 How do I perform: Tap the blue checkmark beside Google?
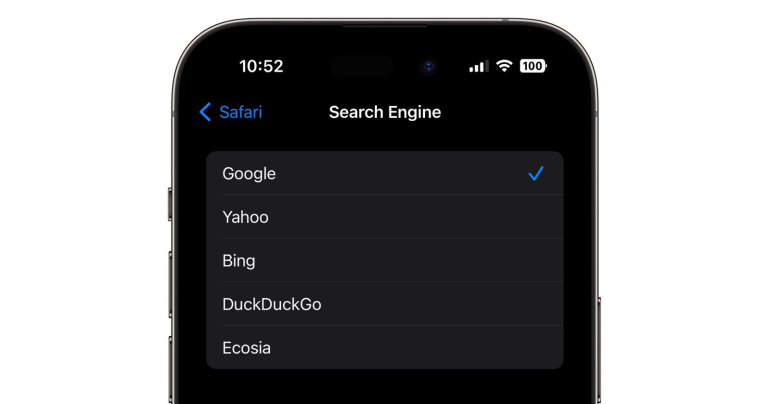(536, 173)
